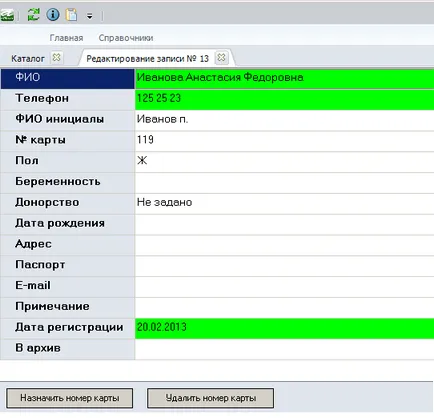Click the document copy icon
This screenshot has height=418, width=434.
(71, 15)
